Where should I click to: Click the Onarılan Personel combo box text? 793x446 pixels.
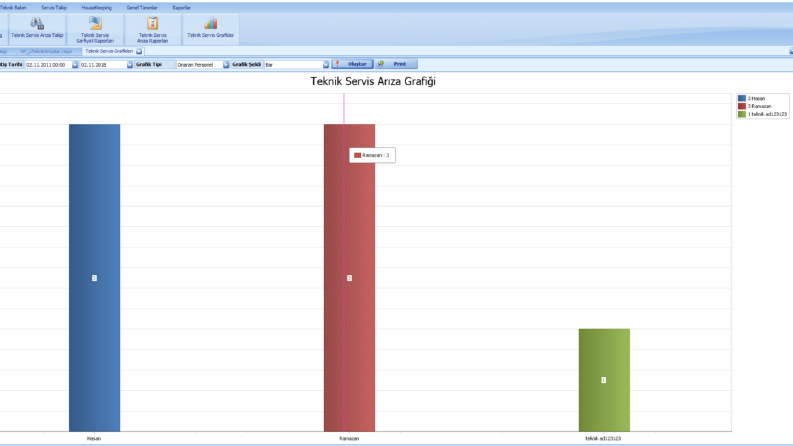point(199,65)
